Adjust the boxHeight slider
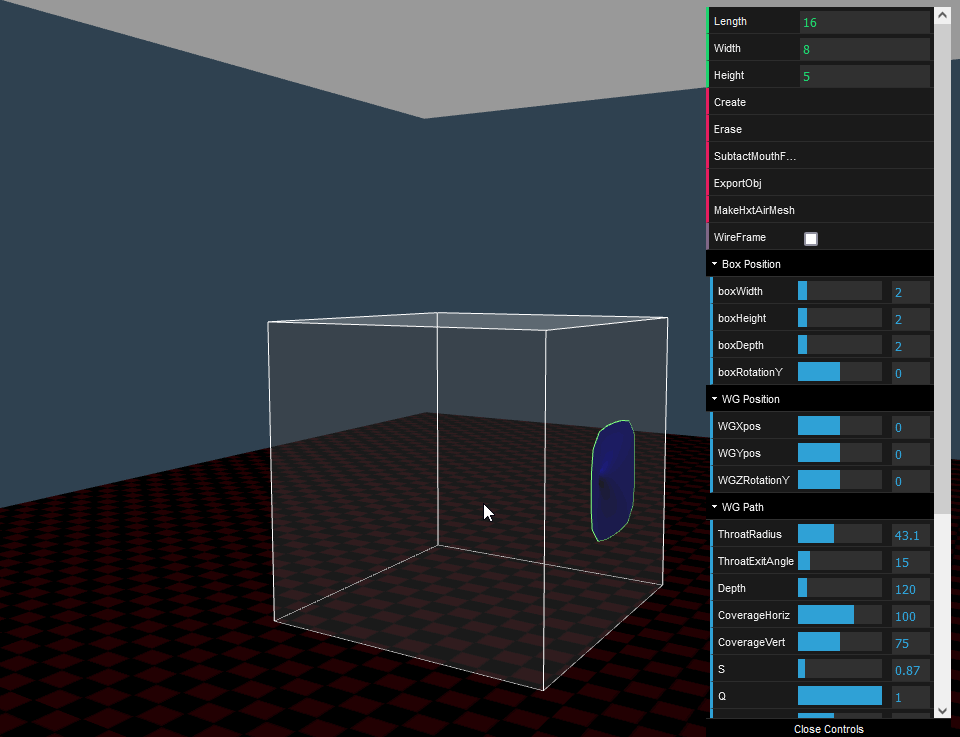 pyautogui.click(x=839, y=318)
